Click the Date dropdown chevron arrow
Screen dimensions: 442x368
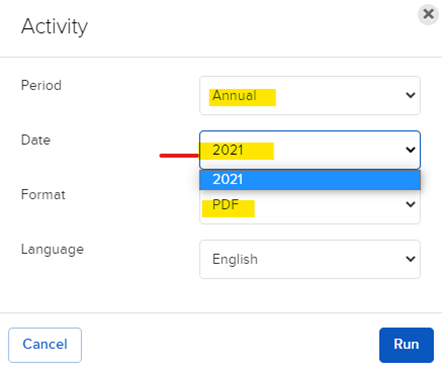410,150
